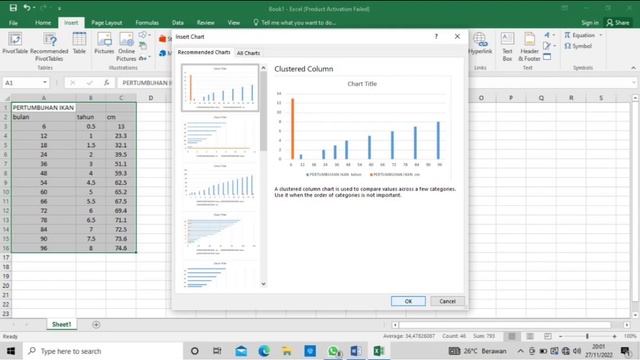Click Normal view icon in status bar
Image resolution: width=640 pixels, height=360 pixels.
point(511,336)
